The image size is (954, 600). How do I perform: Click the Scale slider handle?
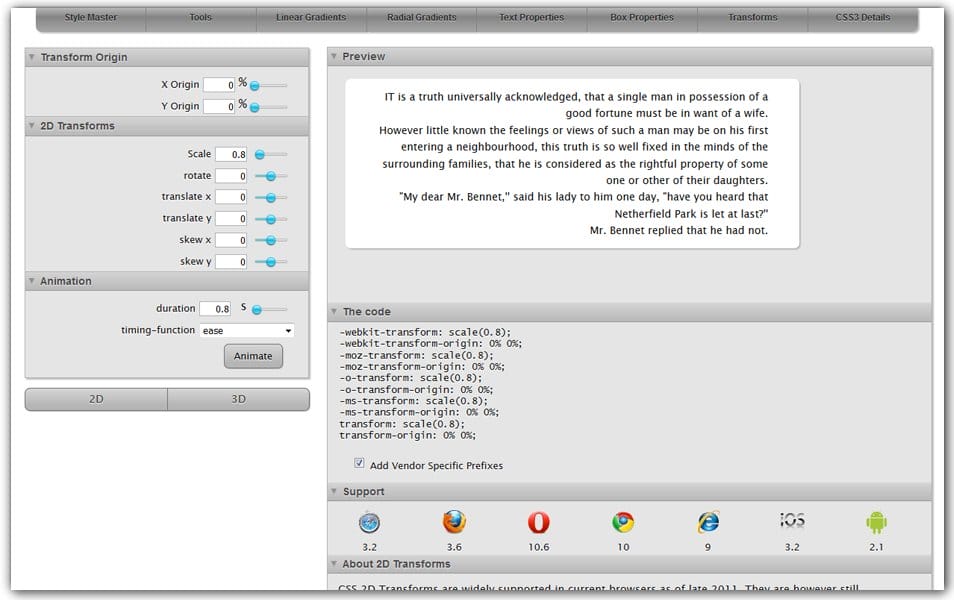[x=260, y=155]
